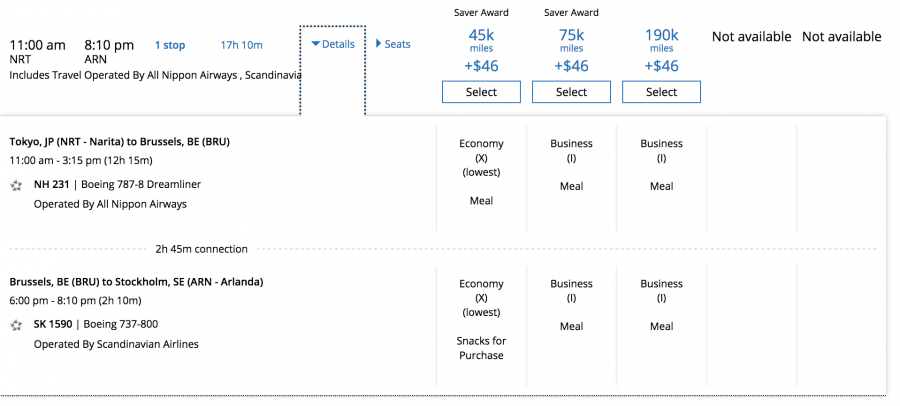
Task: Click the 2h 45m connection label
Action: (x=201, y=249)
